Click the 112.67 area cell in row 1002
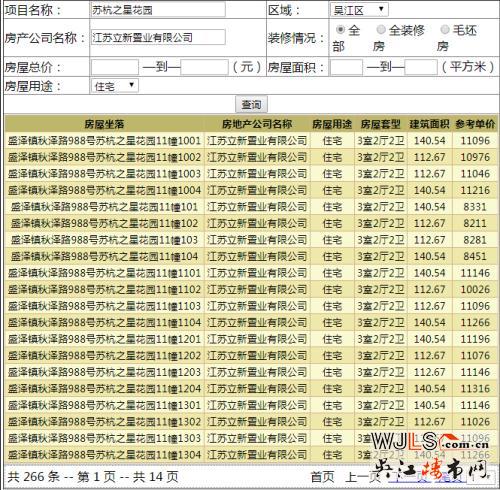 point(429,157)
